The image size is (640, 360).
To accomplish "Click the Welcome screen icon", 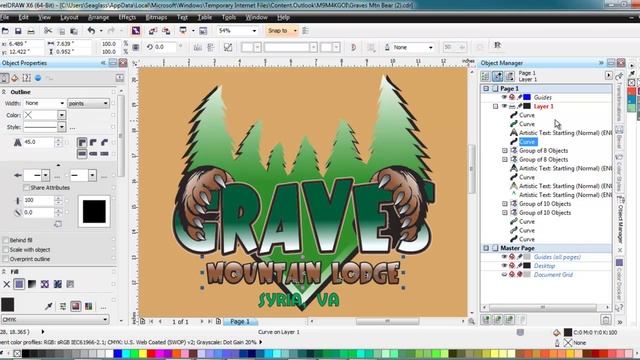I will coord(203,31).
